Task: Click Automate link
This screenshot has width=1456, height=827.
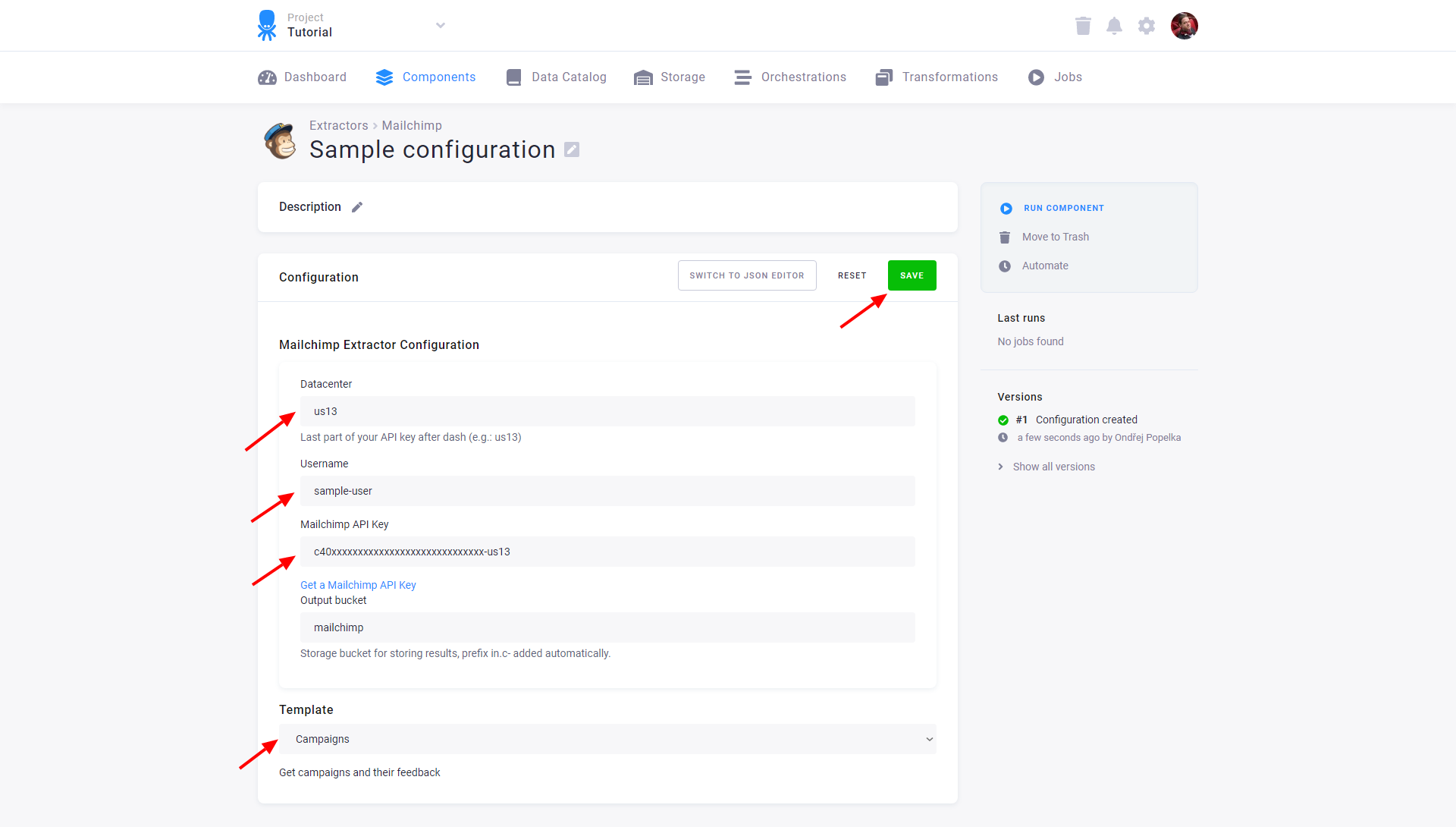Action: [1045, 266]
